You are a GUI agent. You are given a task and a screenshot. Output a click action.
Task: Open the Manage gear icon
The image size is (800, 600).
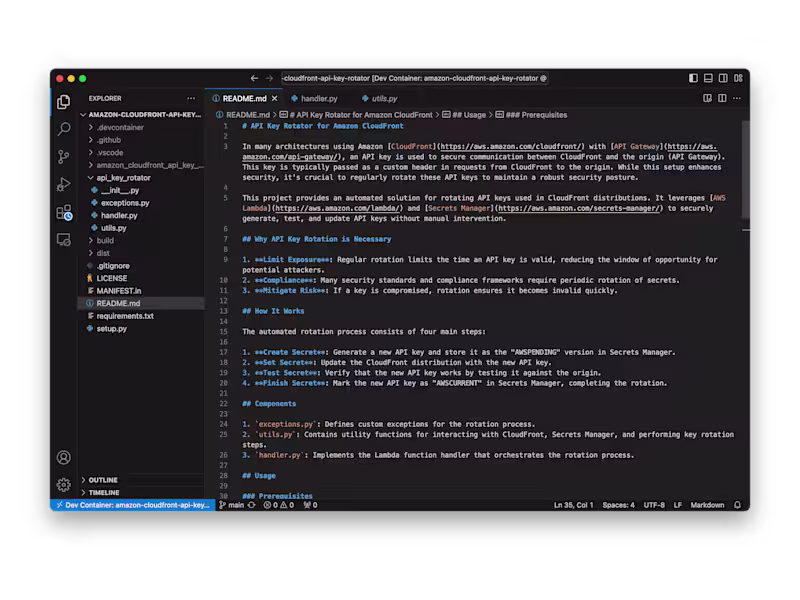[64, 484]
